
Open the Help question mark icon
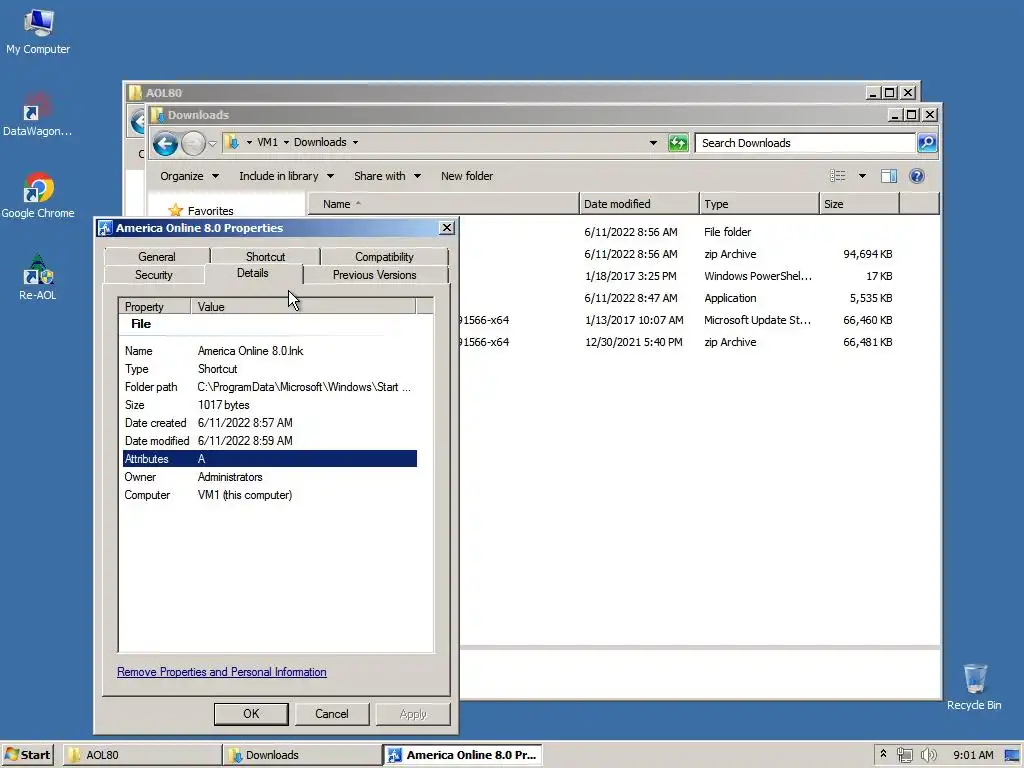[916, 176]
